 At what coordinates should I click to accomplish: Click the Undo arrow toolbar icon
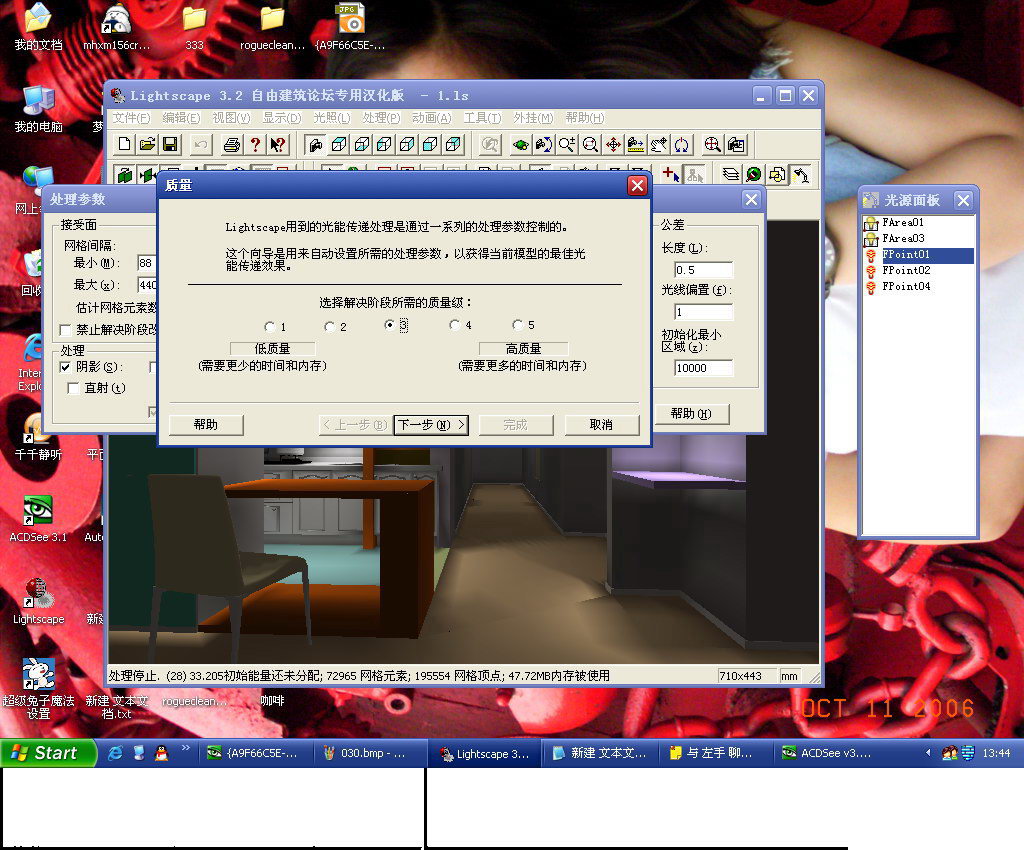pos(201,144)
